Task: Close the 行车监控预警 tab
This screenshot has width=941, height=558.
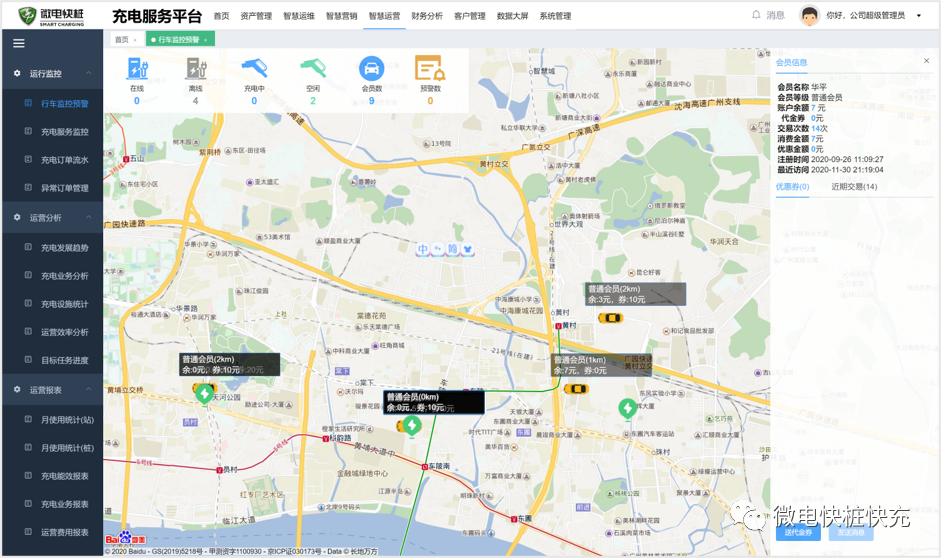Action: 205,40
